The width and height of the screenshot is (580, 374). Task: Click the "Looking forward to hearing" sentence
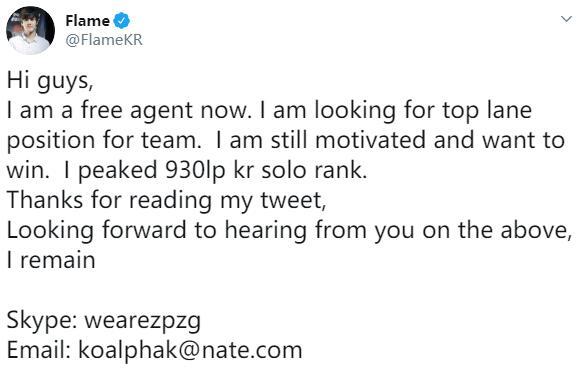(156, 230)
